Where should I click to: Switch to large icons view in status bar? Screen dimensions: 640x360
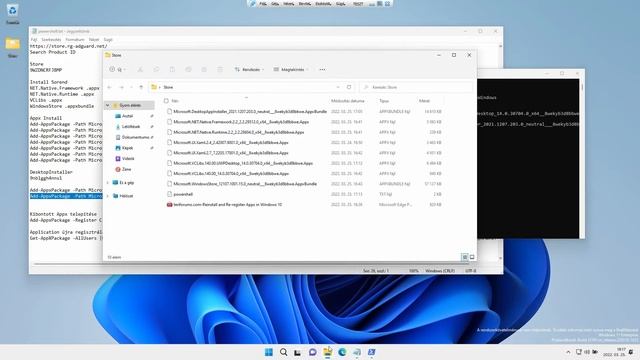(x=472, y=257)
